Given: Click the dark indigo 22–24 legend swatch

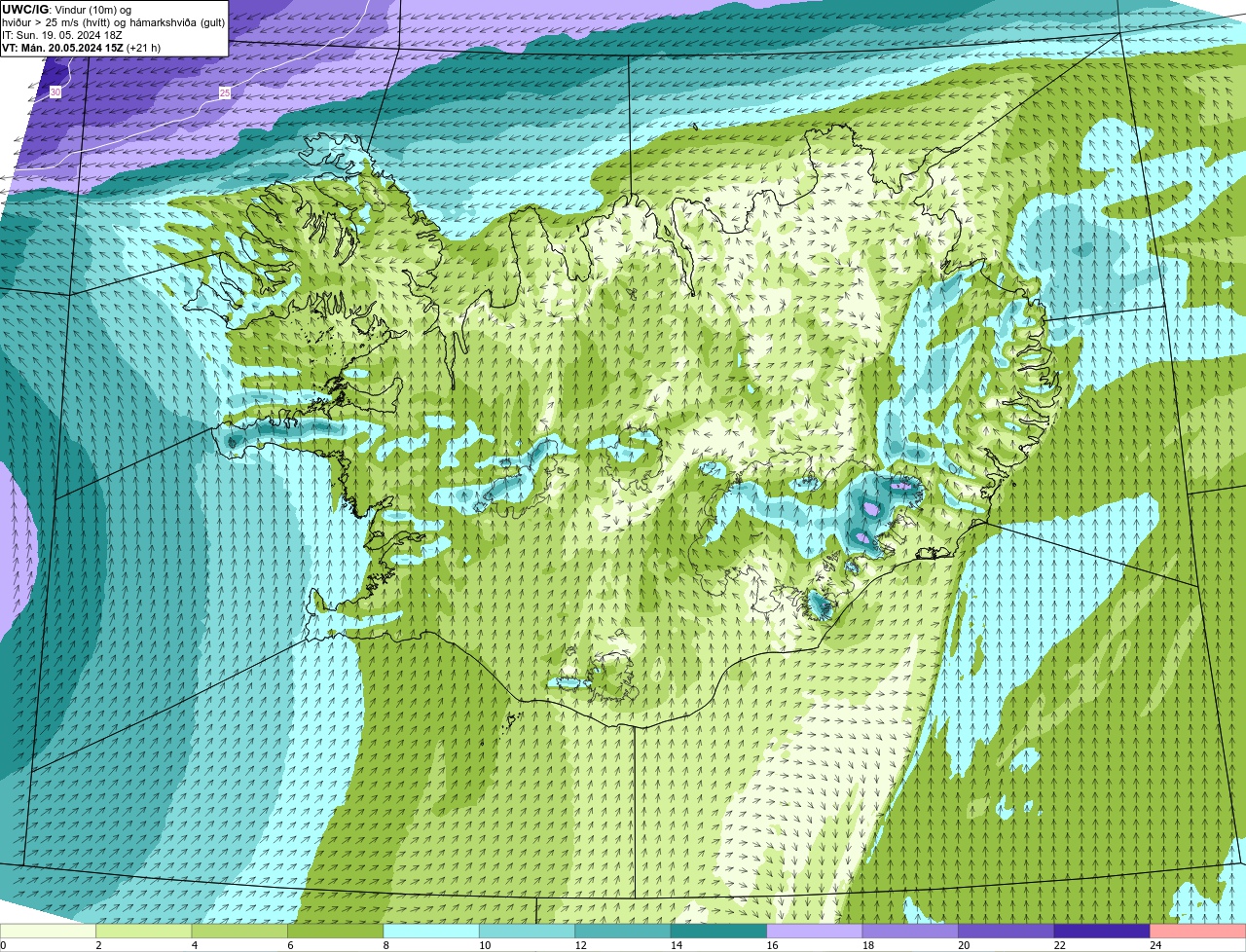Looking at the screenshot, I should [x=1102, y=932].
